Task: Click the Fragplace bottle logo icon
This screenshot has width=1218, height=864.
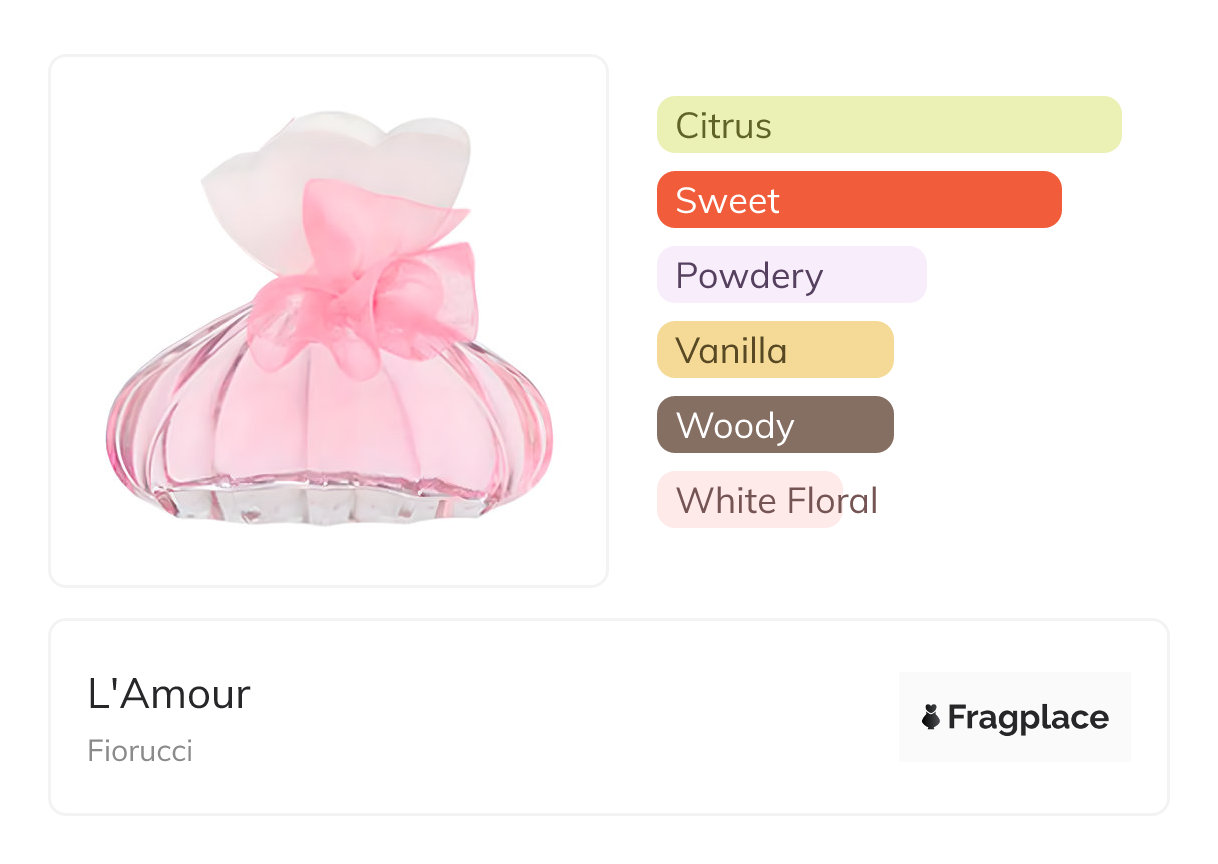Action: pos(931,717)
